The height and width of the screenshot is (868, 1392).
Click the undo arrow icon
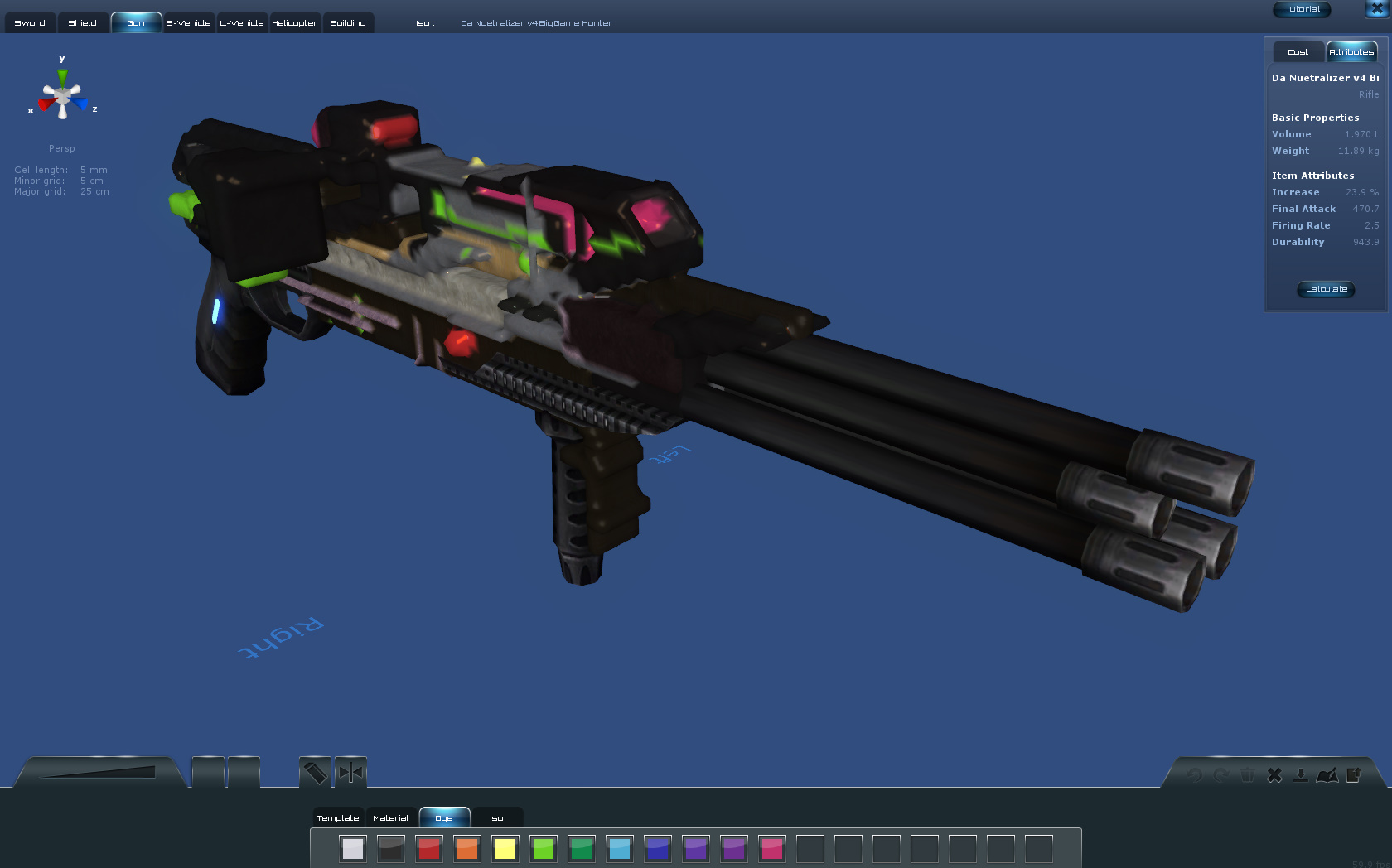point(1194,775)
